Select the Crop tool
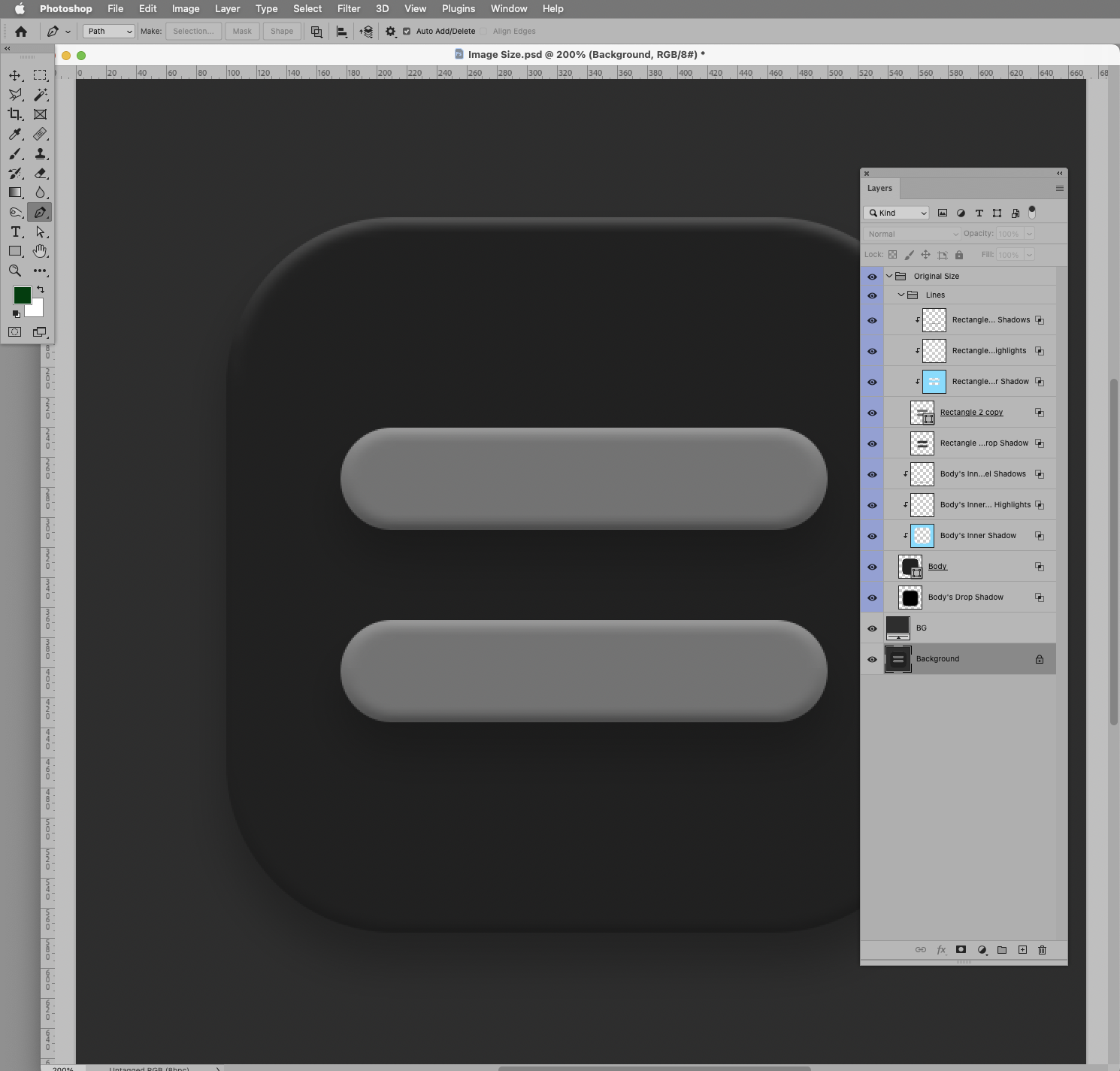The height and width of the screenshot is (1071, 1120). [x=15, y=114]
